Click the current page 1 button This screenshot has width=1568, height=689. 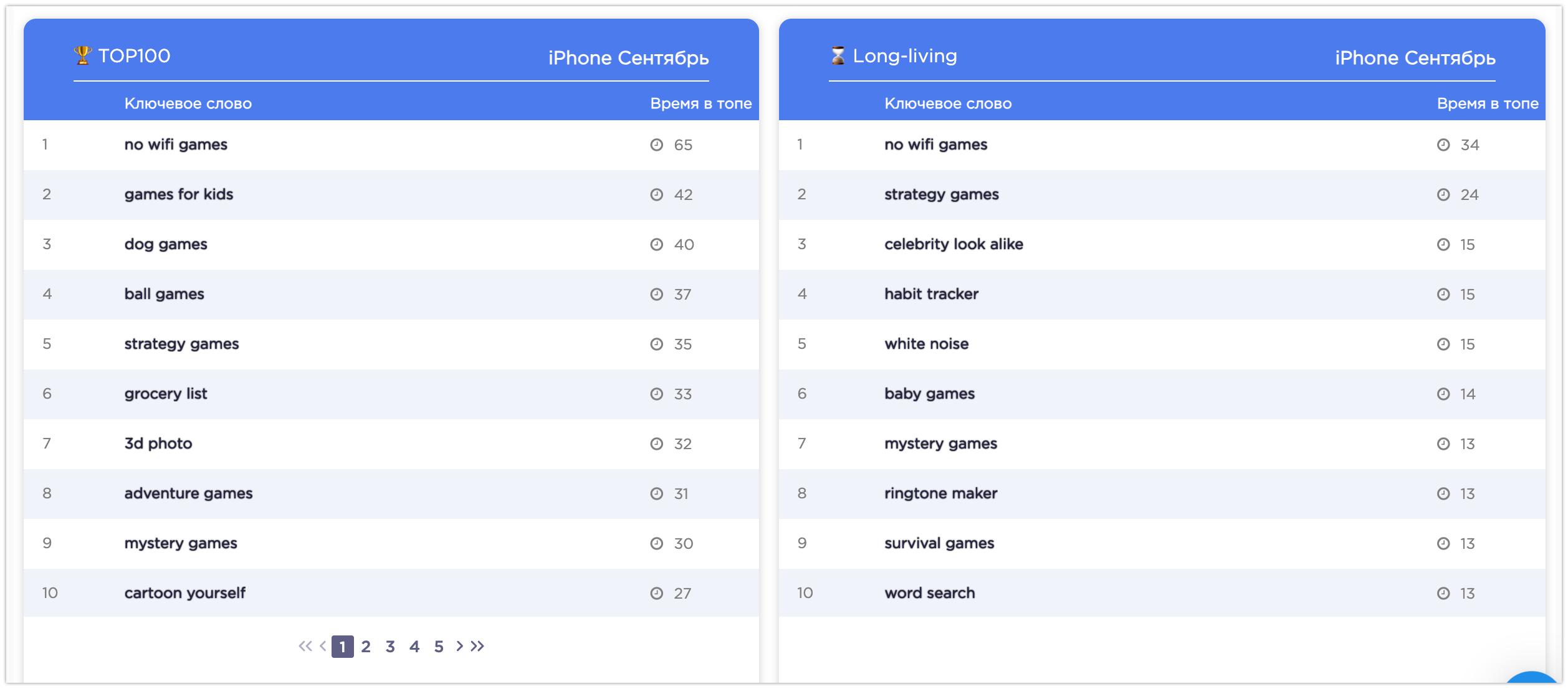(342, 647)
